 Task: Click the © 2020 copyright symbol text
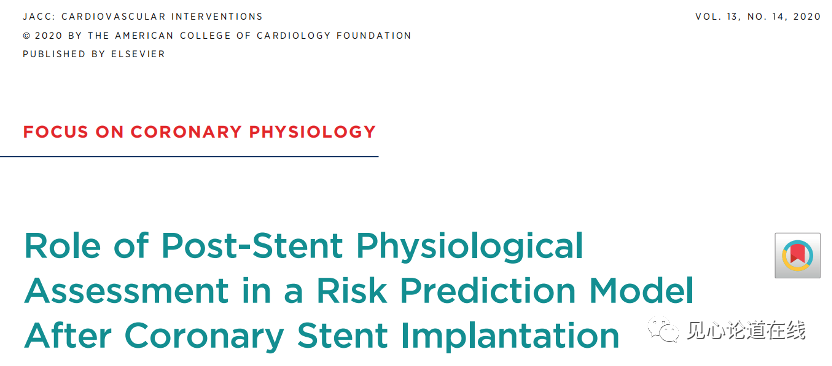click(x=42, y=36)
